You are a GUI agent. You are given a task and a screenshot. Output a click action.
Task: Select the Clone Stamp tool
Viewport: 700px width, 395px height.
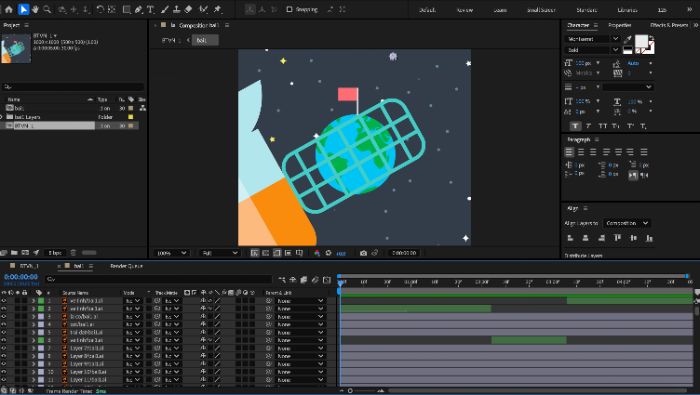click(x=177, y=9)
